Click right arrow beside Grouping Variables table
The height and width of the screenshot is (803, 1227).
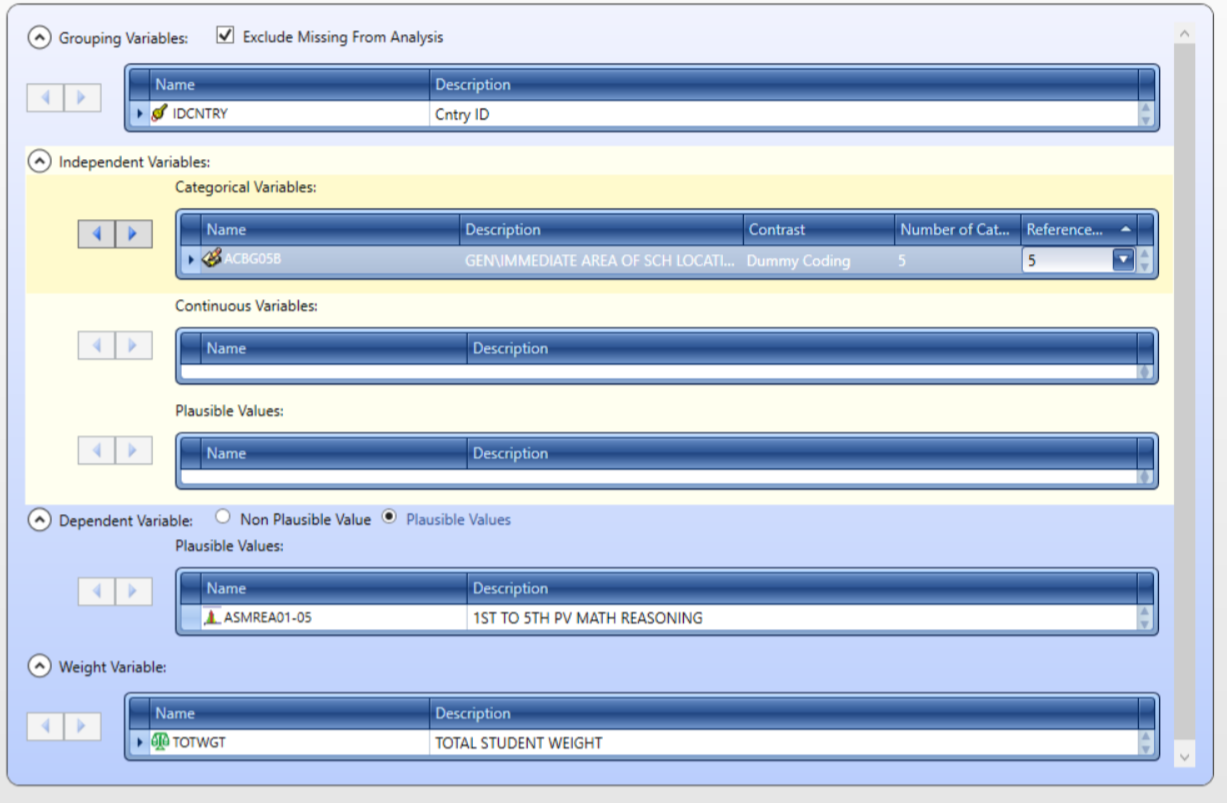click(x=82, y=98)
